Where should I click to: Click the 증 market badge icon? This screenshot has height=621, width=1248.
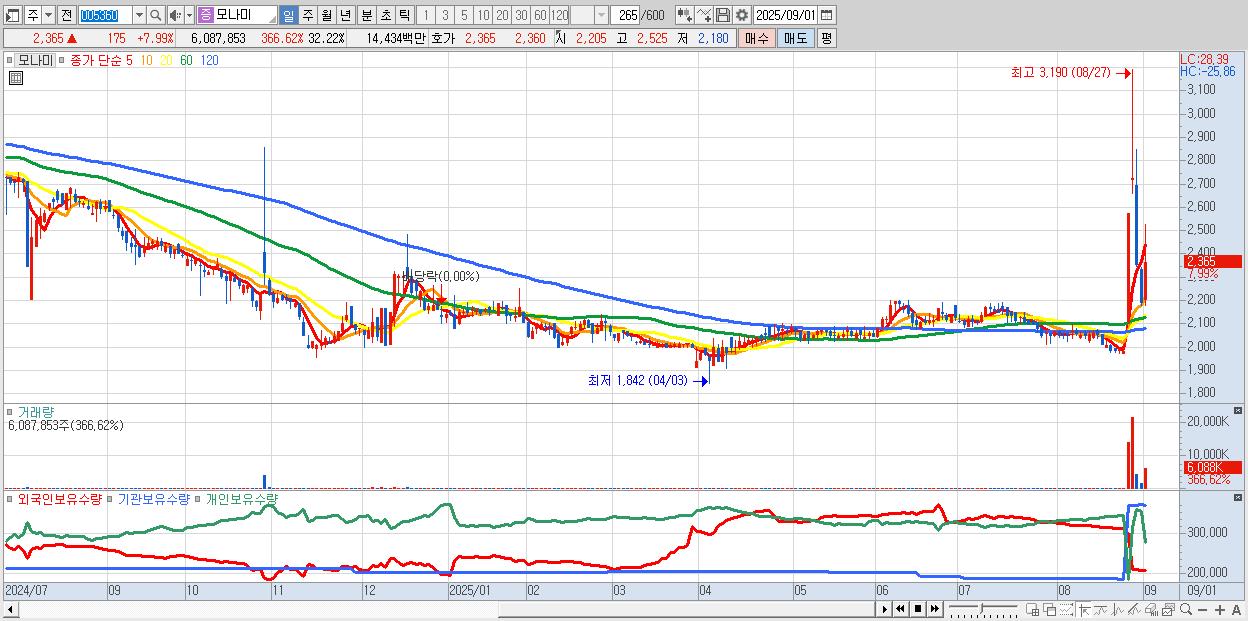(205, 15)
